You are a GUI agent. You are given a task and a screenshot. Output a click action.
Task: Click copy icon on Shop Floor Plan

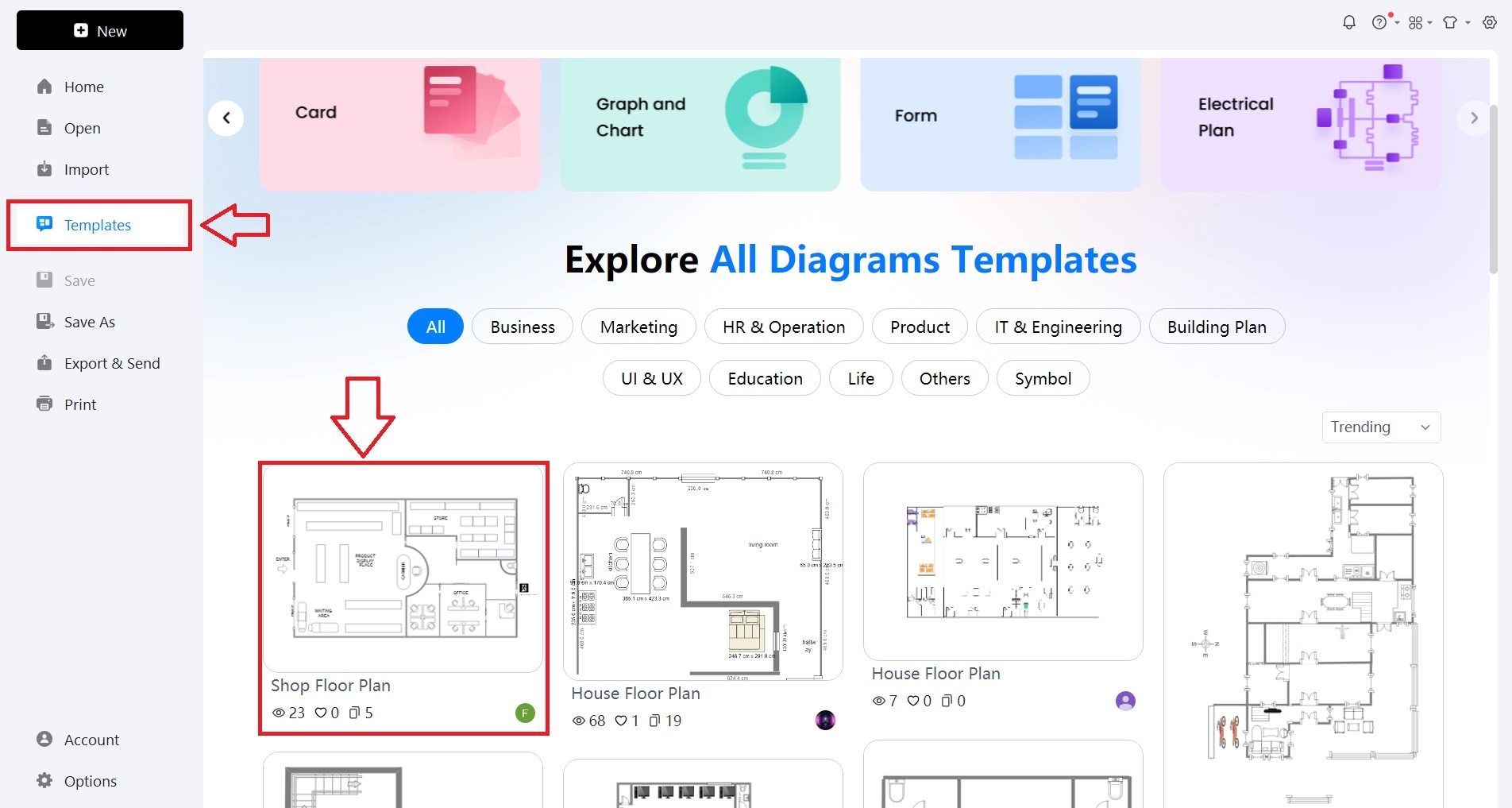pyautogui.click(x=355, y=713)
